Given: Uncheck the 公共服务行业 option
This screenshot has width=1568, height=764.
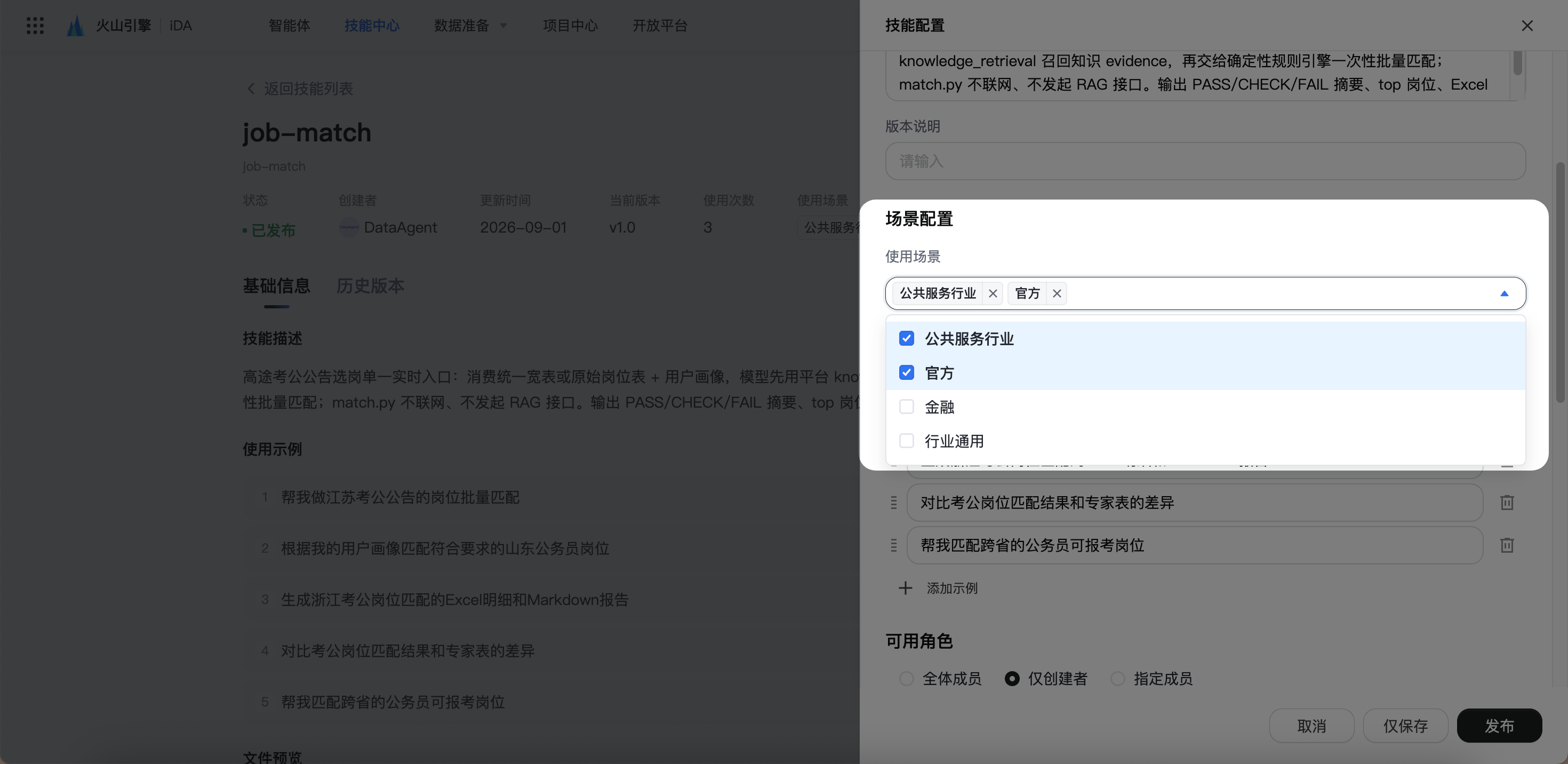Looking at the screenshot, I should [906, 338].
